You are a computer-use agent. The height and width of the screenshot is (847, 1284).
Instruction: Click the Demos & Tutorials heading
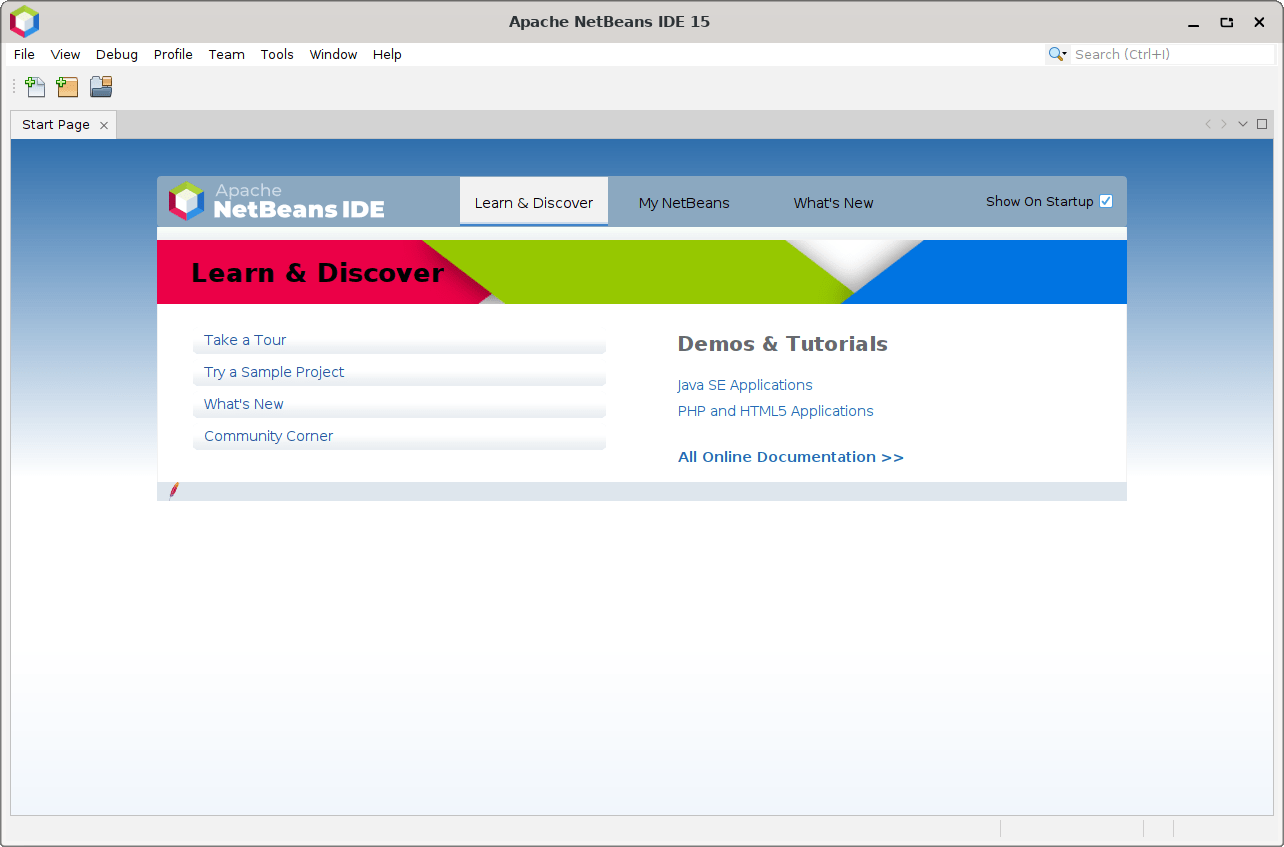(x=782, y=344)
